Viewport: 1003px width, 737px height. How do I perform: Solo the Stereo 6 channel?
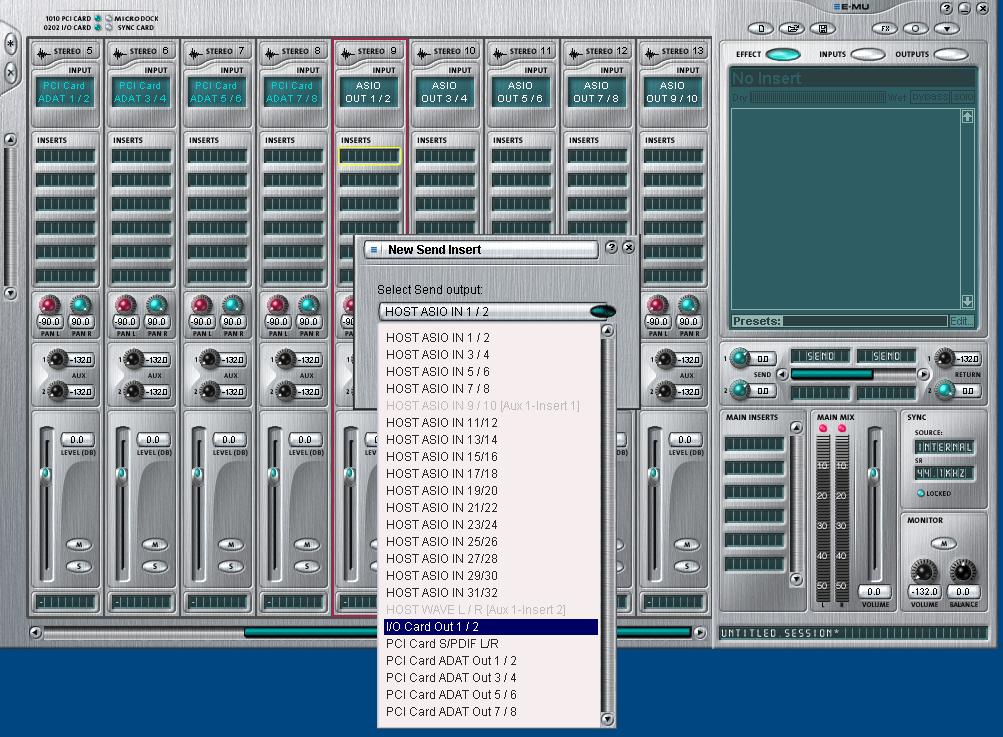click(155, 566)
